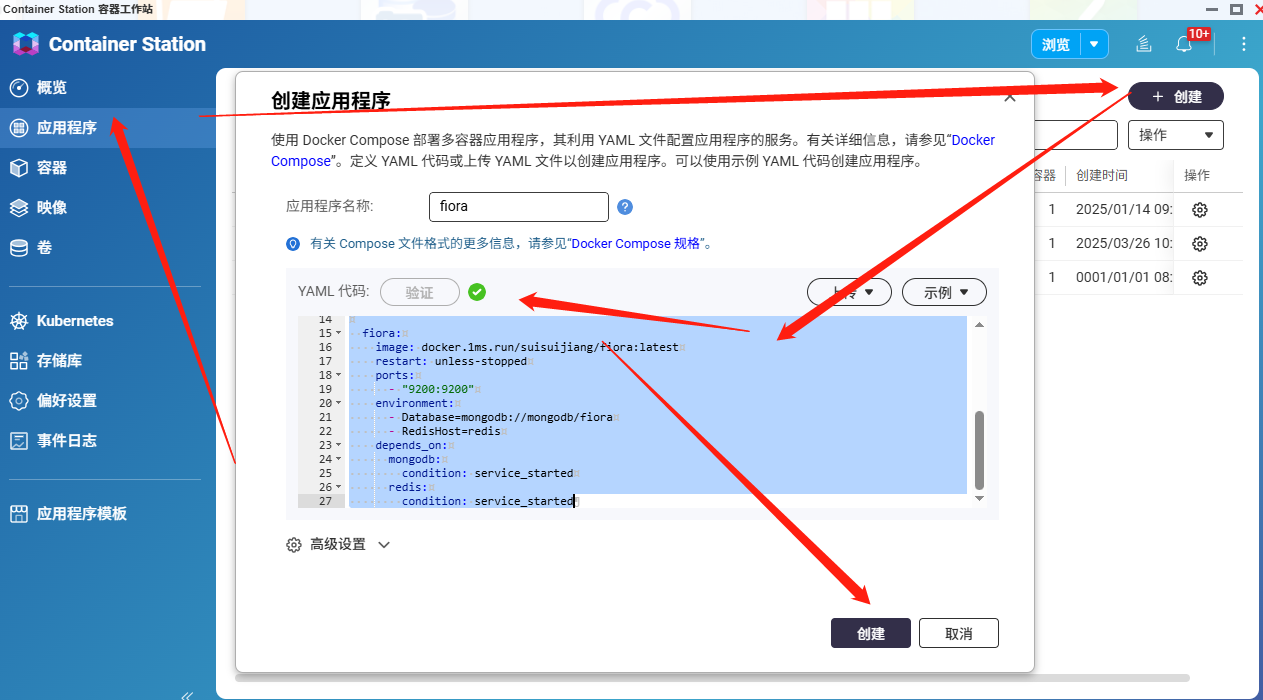1263x700 pixels.
Task: Click the YAML editor scroll-down arrow
Action: click(979, 498)
